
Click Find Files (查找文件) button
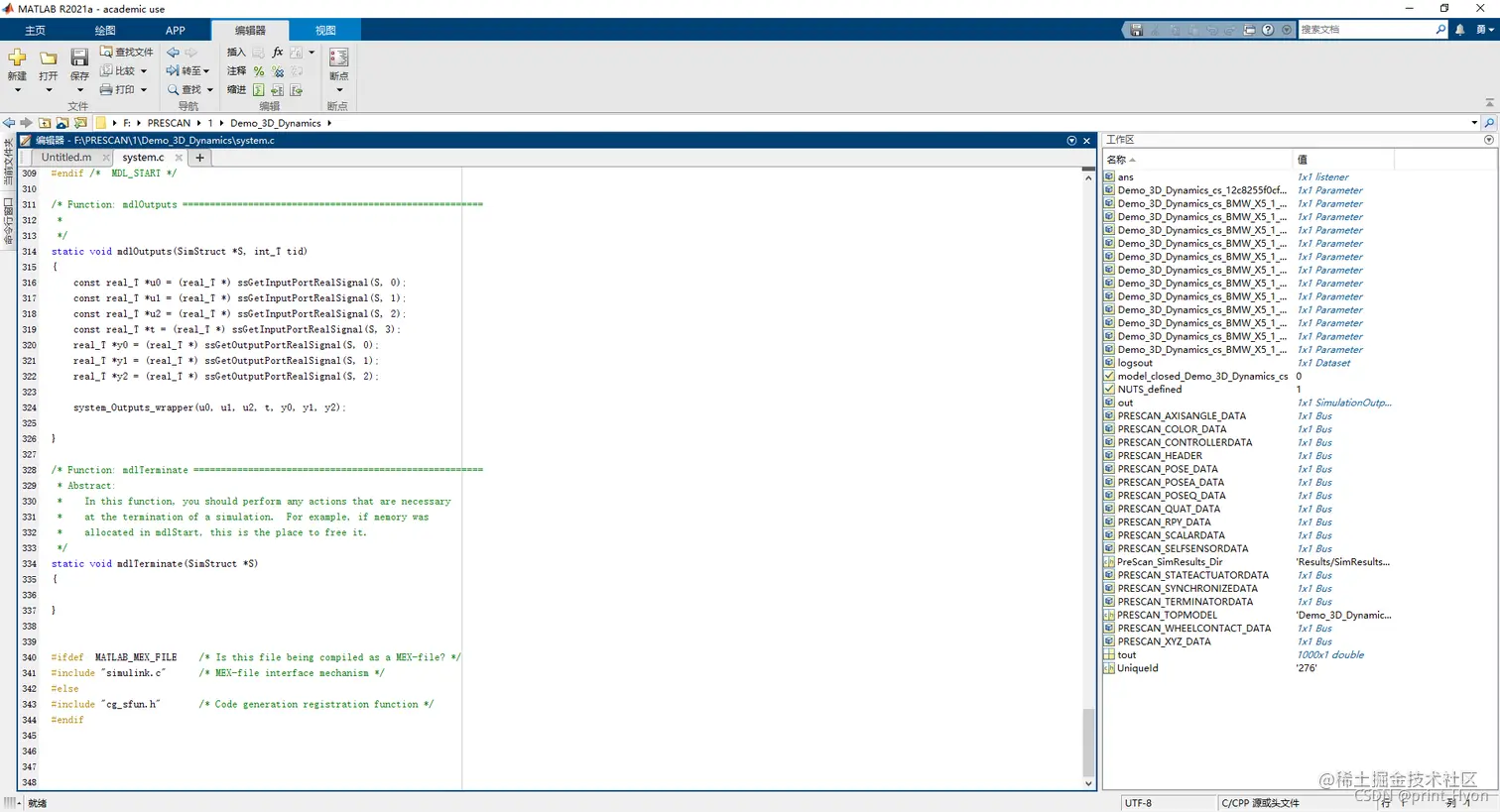(127, 52)
